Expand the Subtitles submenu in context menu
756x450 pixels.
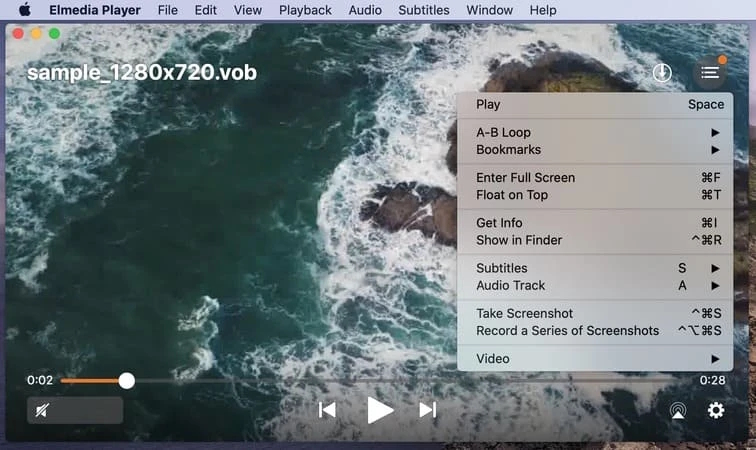coord(595,269)
